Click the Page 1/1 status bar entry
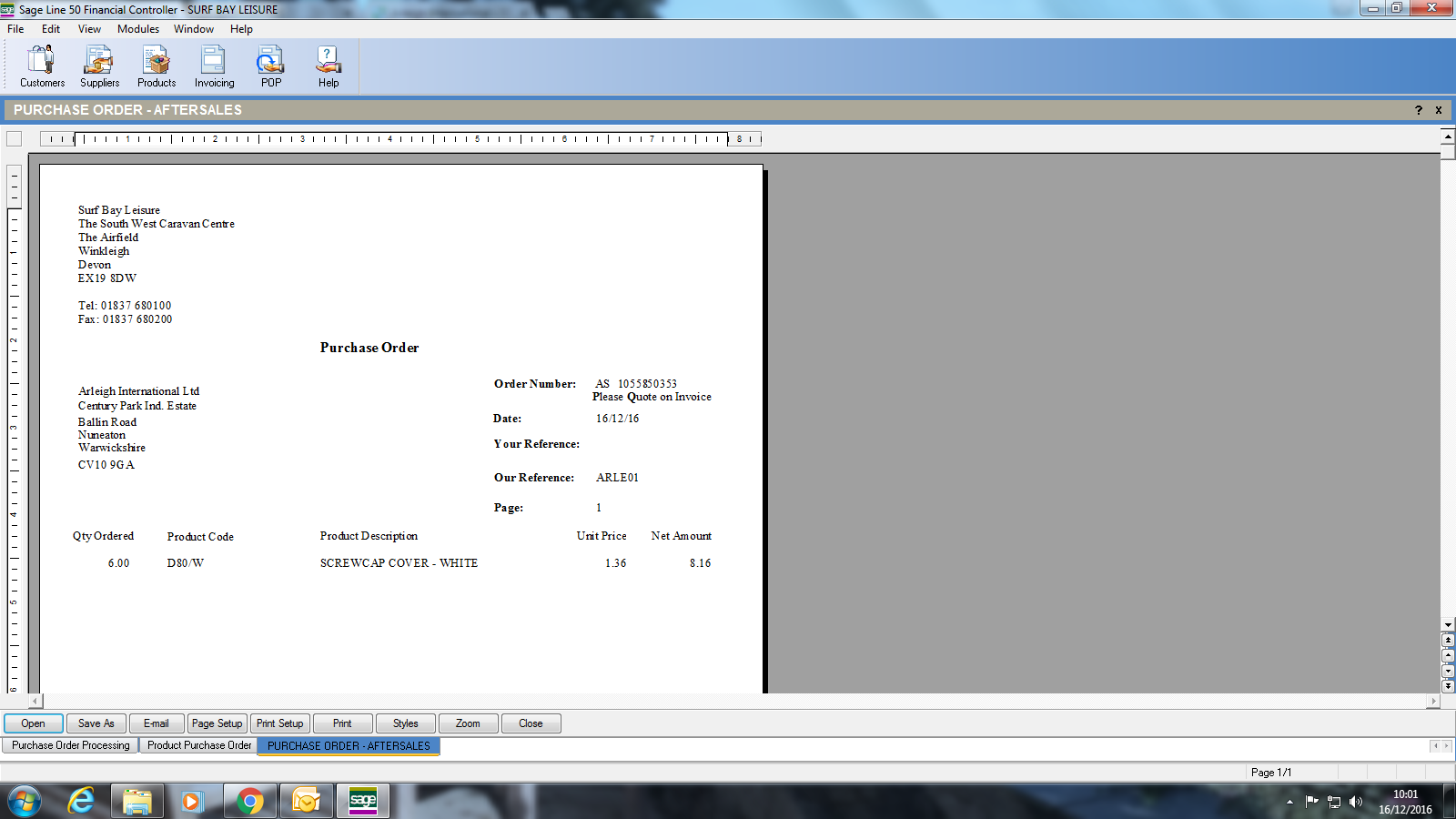Screen dimensions: 1456x819 tap(1271, 773)
